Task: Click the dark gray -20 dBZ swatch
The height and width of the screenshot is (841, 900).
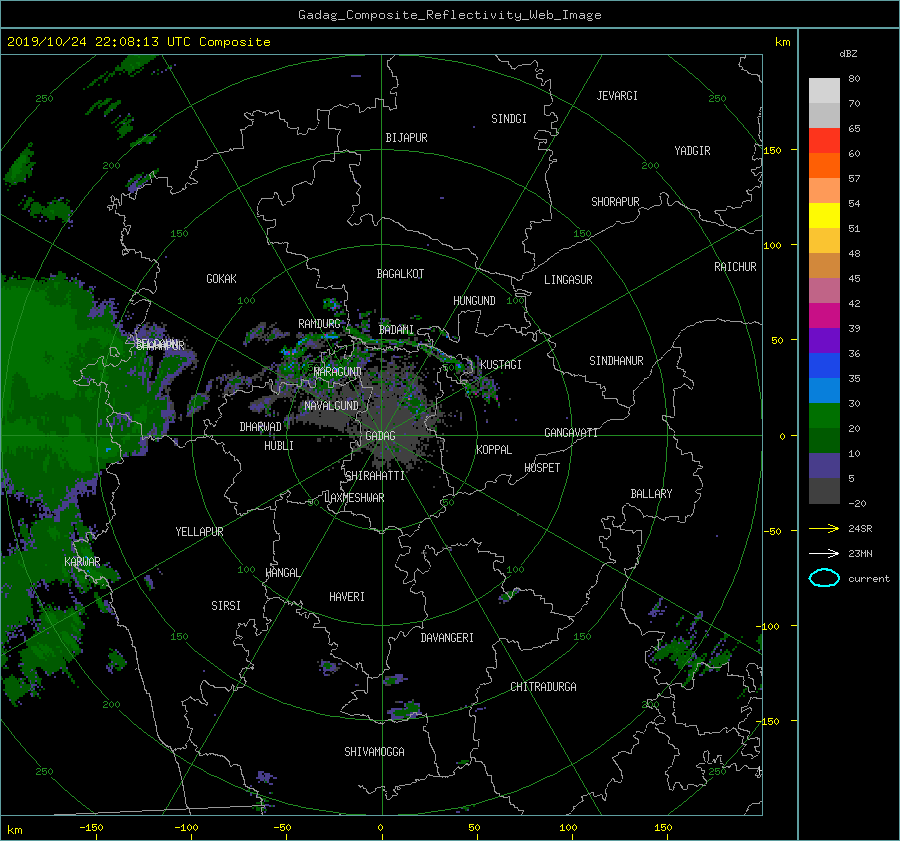Action: coord(824,490)
